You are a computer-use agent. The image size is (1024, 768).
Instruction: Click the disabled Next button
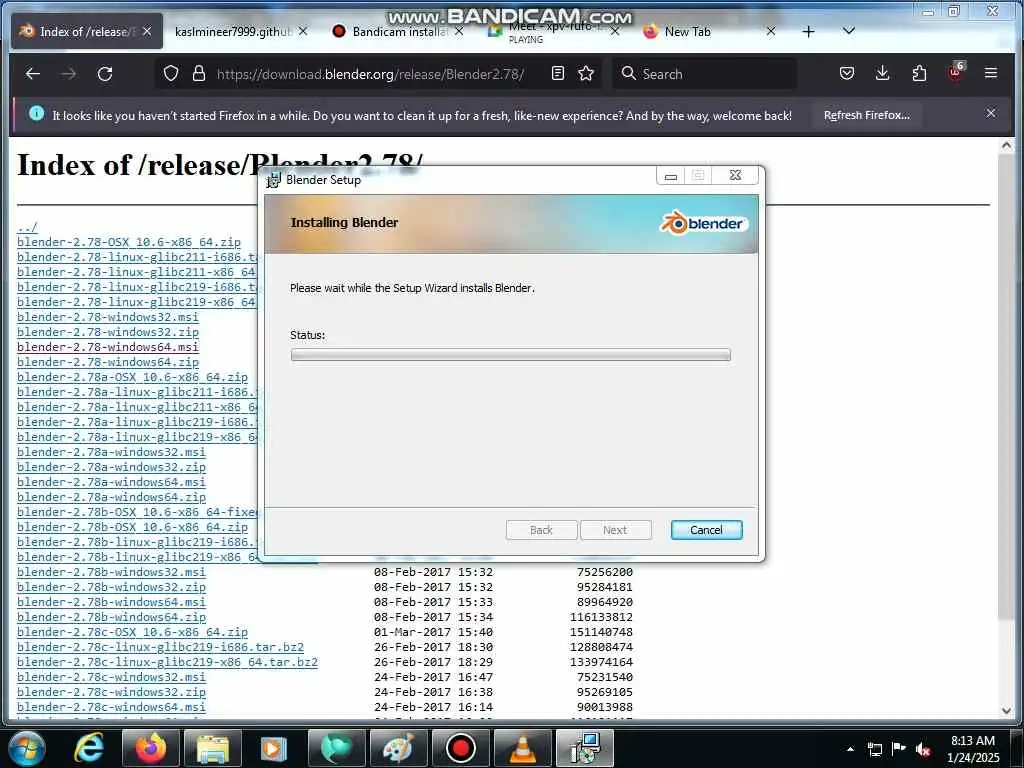(x=615, y=530)
